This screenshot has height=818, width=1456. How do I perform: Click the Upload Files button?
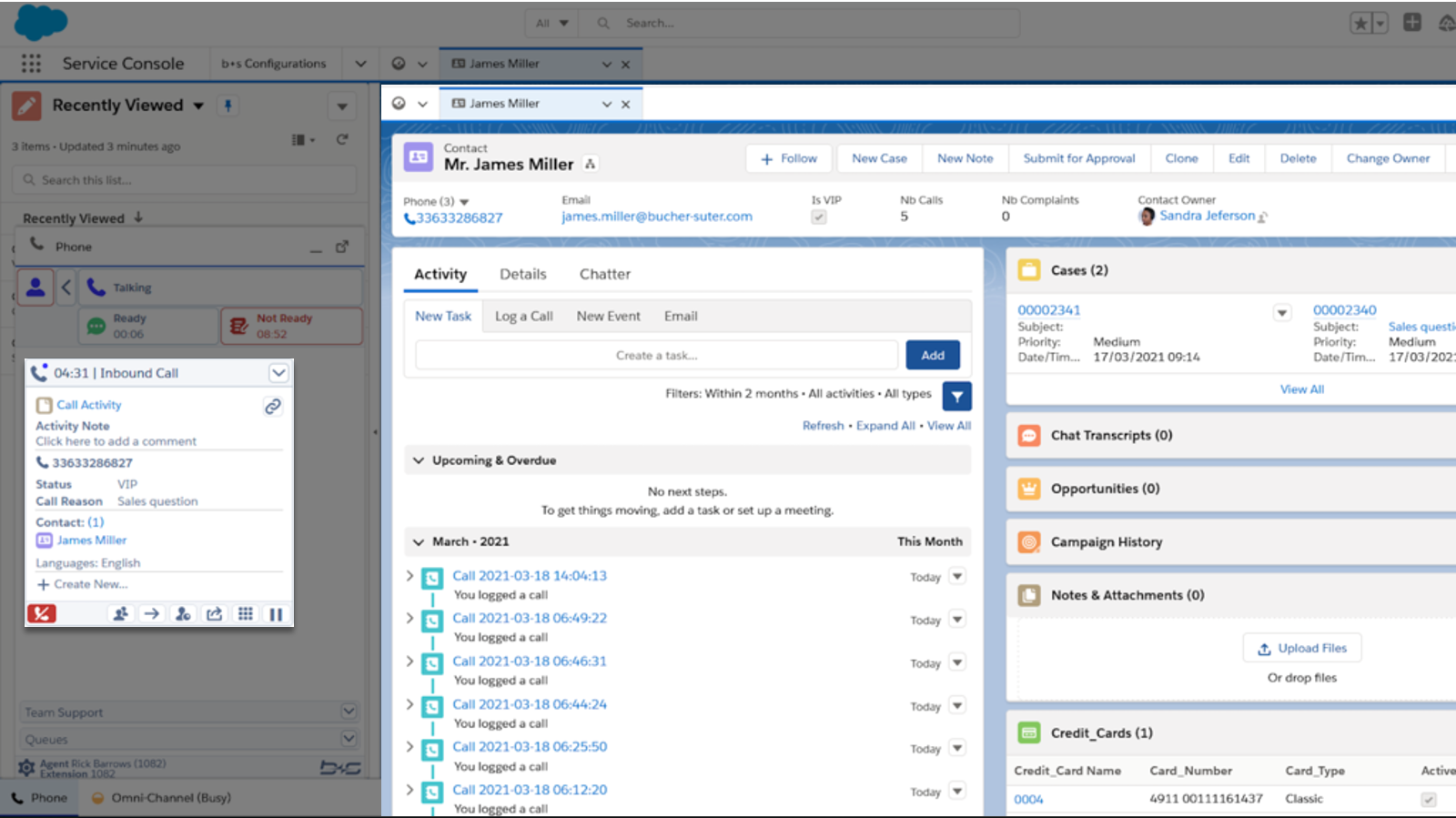pos(1302,648)
